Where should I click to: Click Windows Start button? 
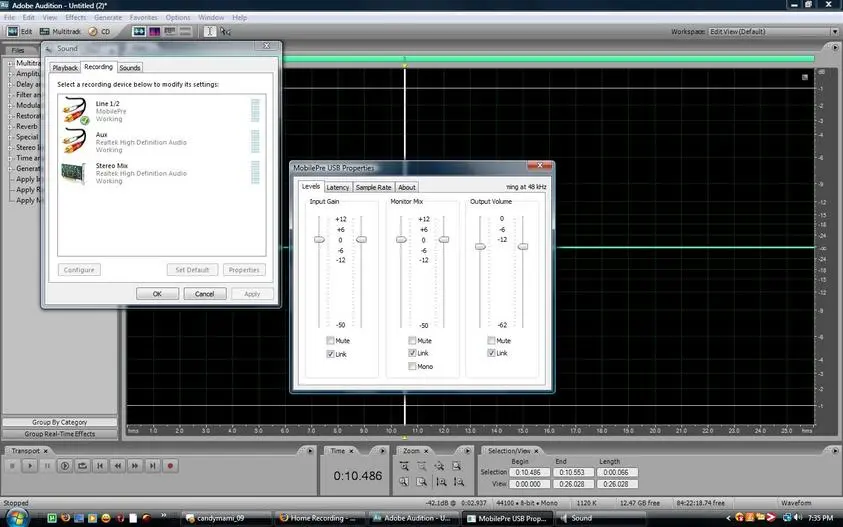pos(16,517)
